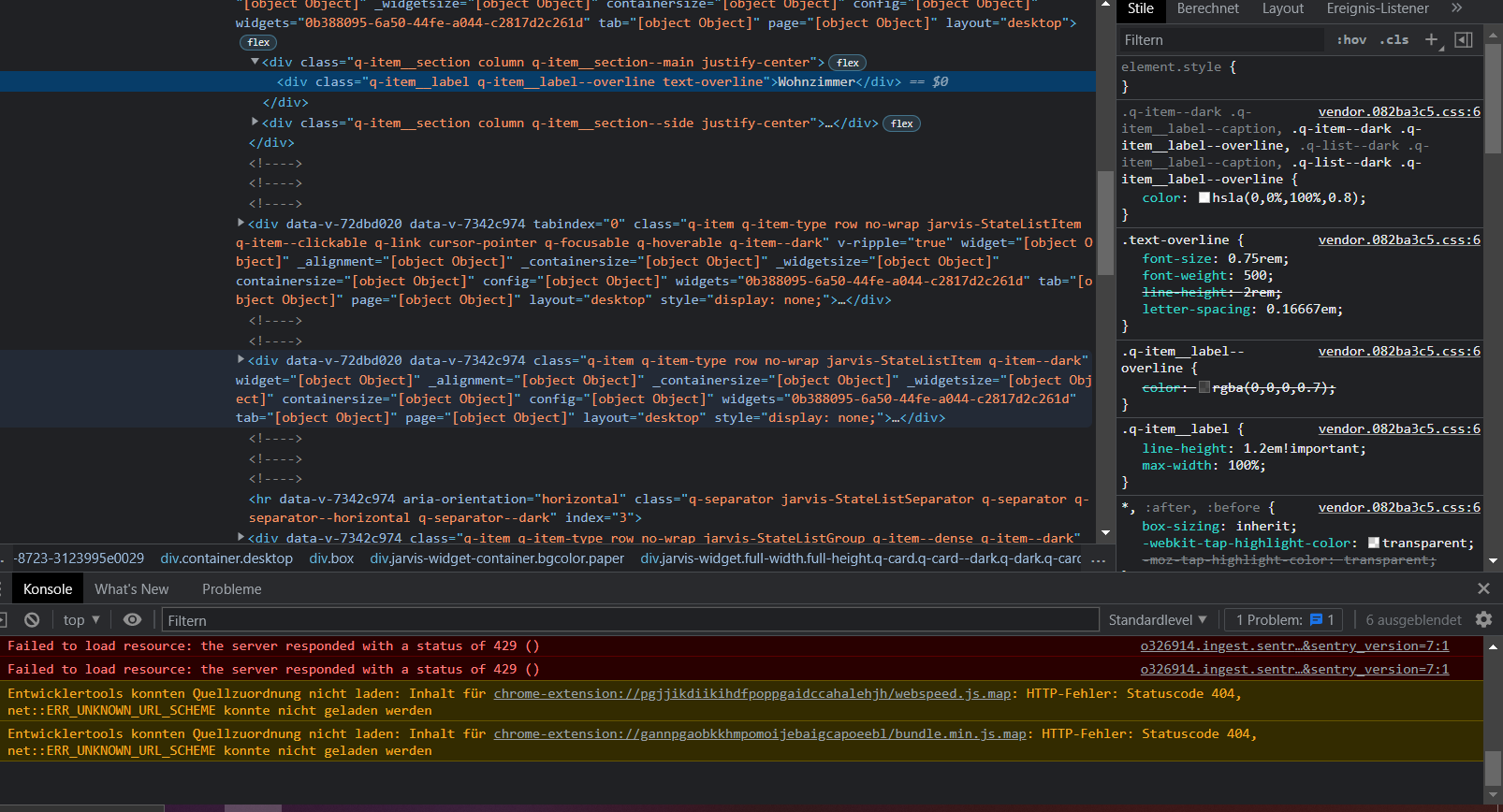Click the element.style rule block
The height and width of the screenshot is (812, 1503).
pos(1301,76)
